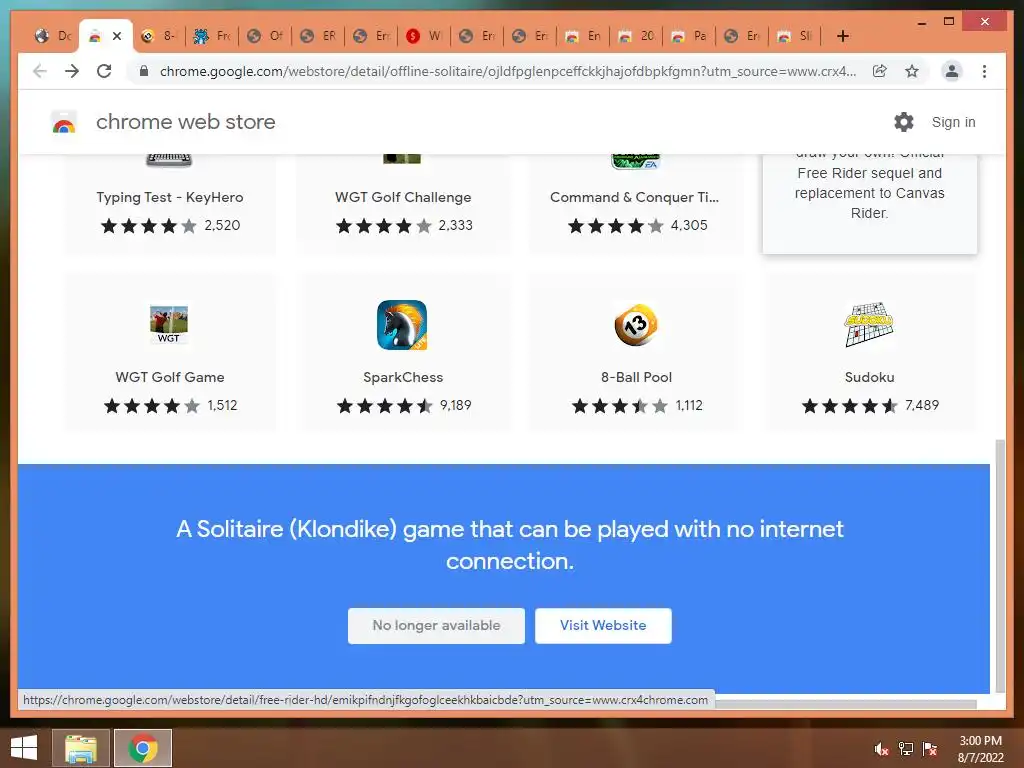Image resolution: width=1024 pixels, height=768 pixels.
Task: Click WGT Golf Challenge rating count 2,333
Action: tap(455, 225)
